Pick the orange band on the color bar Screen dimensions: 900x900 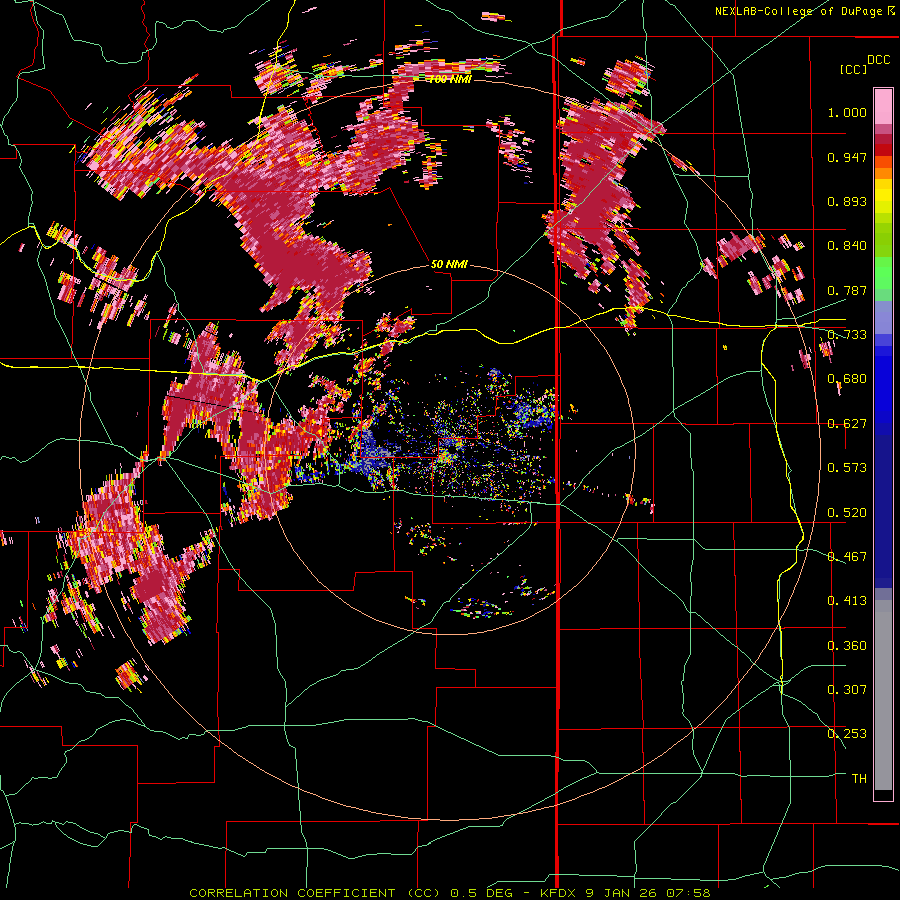tap(883, 173)
